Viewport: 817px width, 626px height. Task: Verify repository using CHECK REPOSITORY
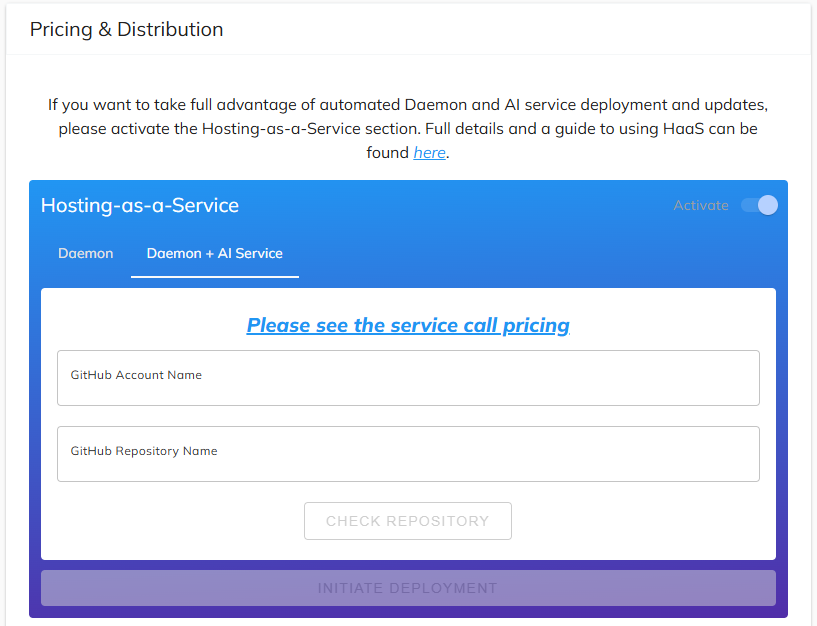click(x=407, y=520)
